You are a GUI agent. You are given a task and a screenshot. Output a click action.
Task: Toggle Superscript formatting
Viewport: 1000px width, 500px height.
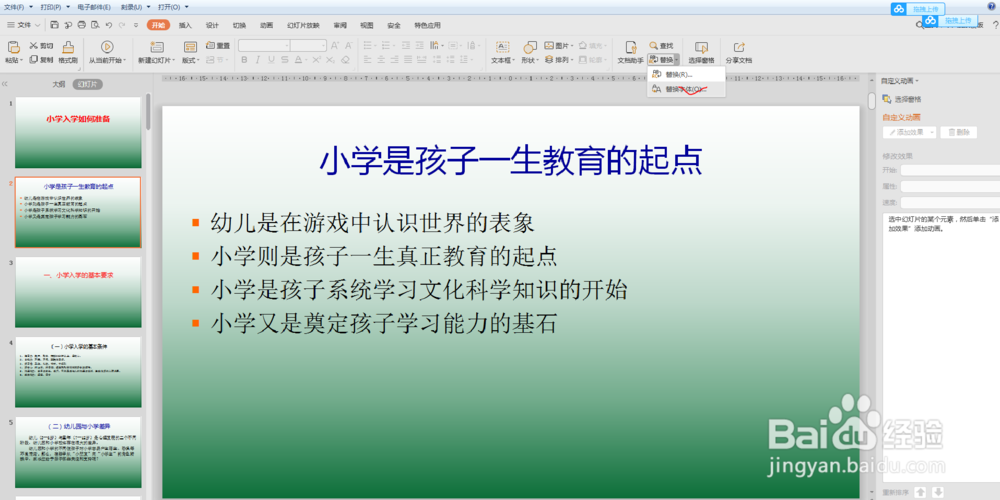[x=316, y=60]
